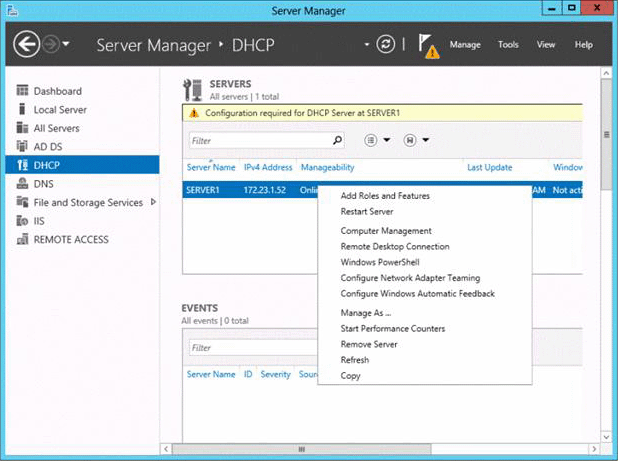This screenshot has height=461, width=618.
Task: Open the notifications flag with warning
Action: 427,46
